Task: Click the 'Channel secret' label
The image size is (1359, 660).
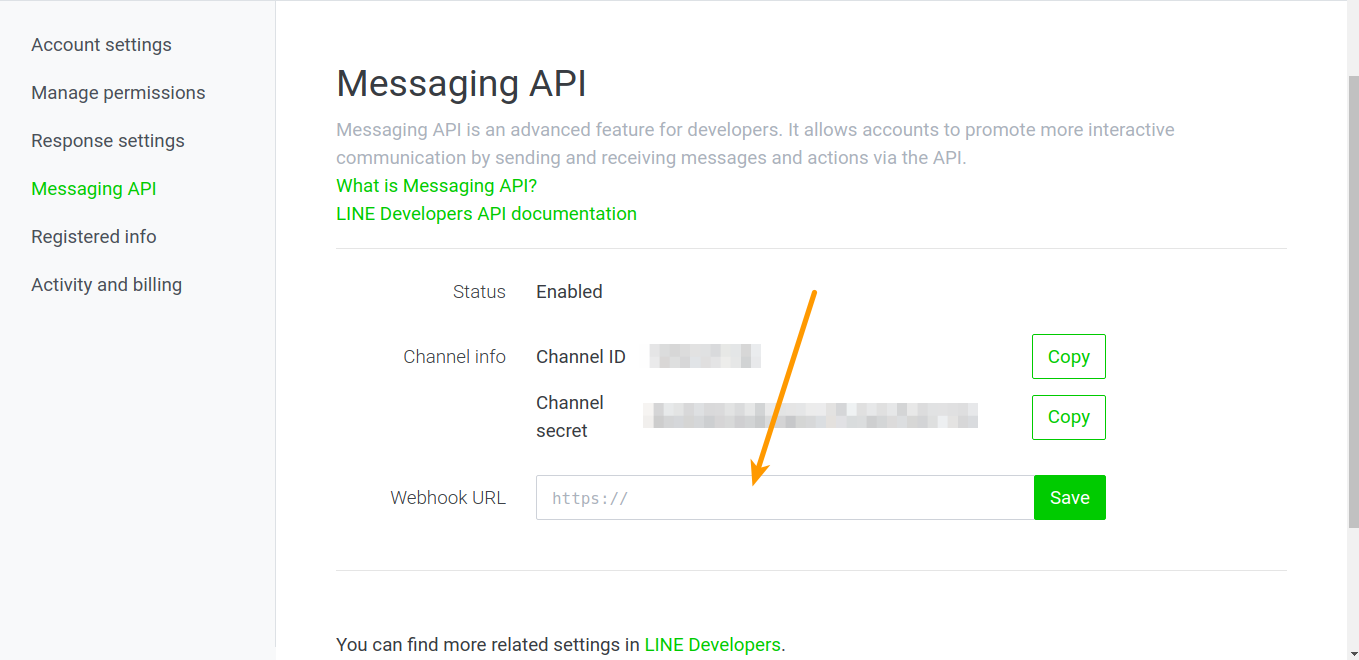Action: pos(570,417)
